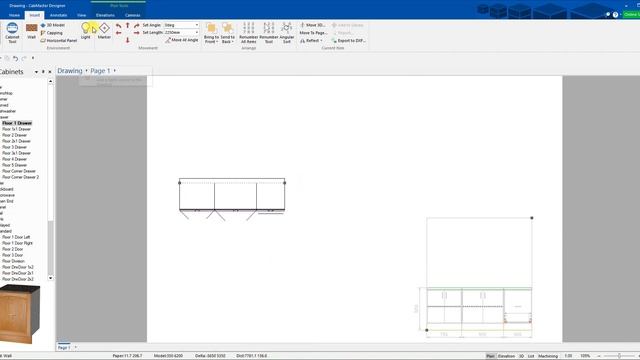The width and height of the screenshot is (640, 360).
Task: Select 'Floor 1 Drawer' in cabinet list
Action: point(17,123)
